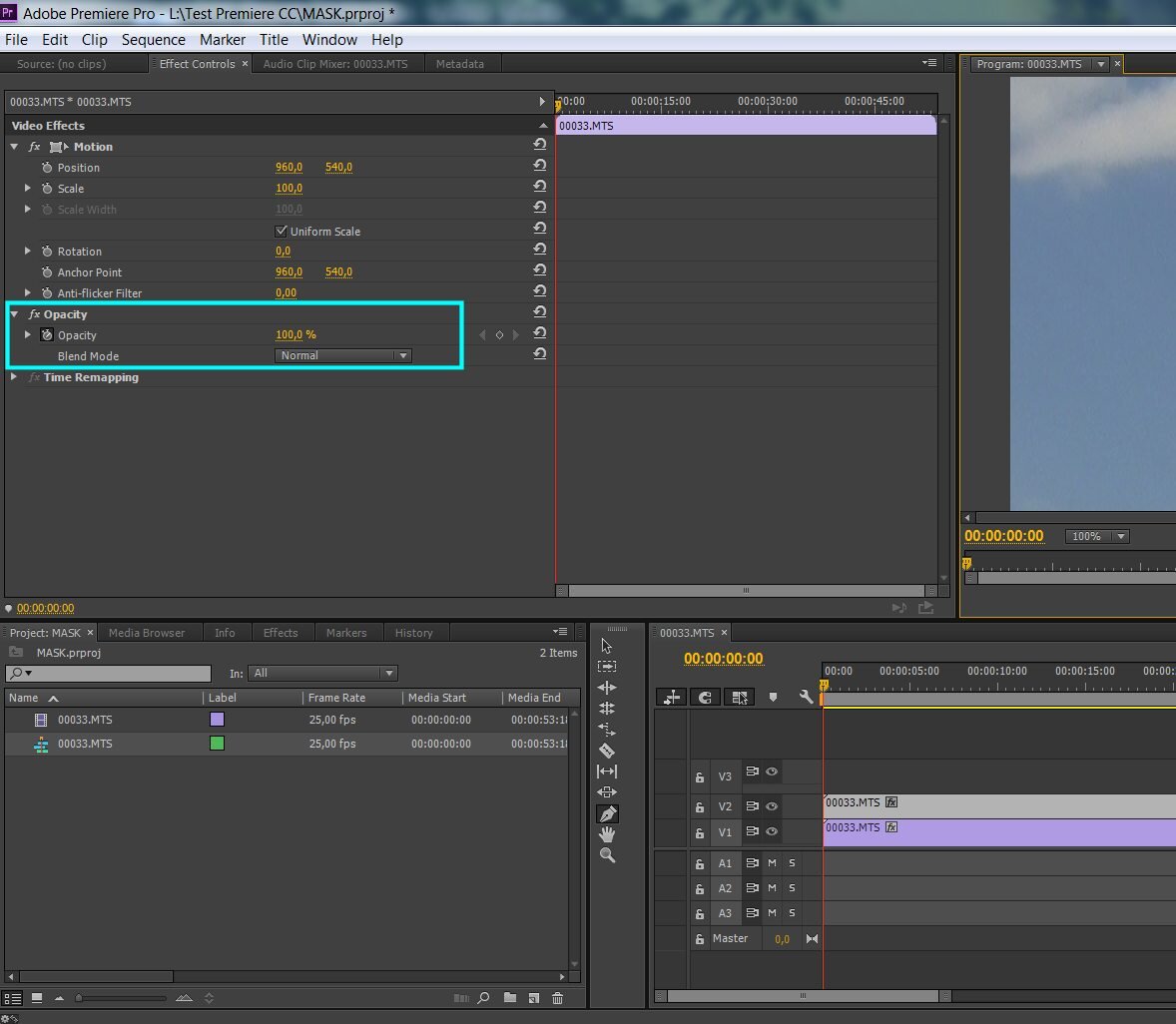1176x1024 pixels.
Task: Click the project search input field
Action: [x=108, y=673]
